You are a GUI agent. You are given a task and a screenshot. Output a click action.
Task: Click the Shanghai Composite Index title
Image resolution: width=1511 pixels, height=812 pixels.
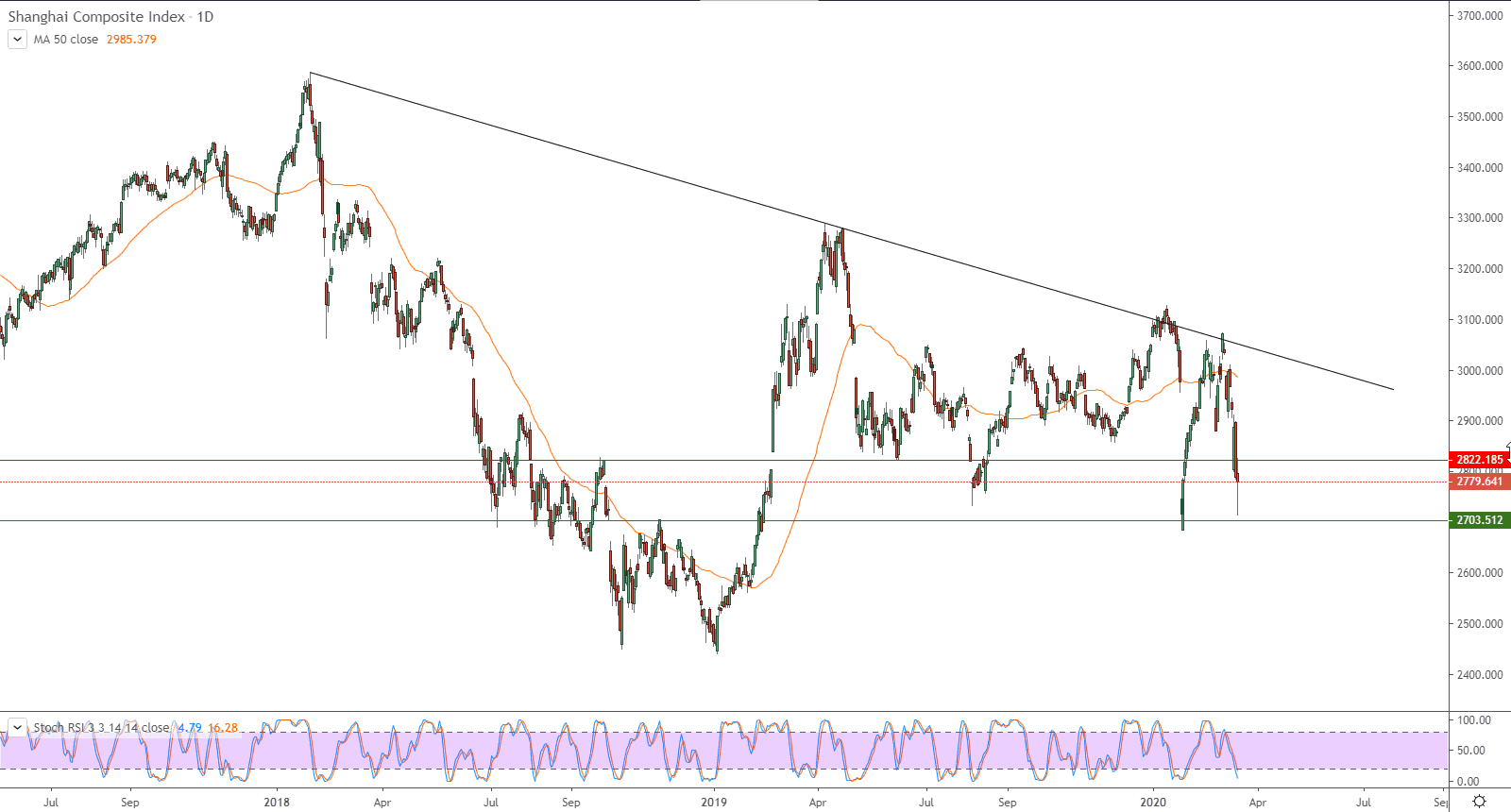96,17
